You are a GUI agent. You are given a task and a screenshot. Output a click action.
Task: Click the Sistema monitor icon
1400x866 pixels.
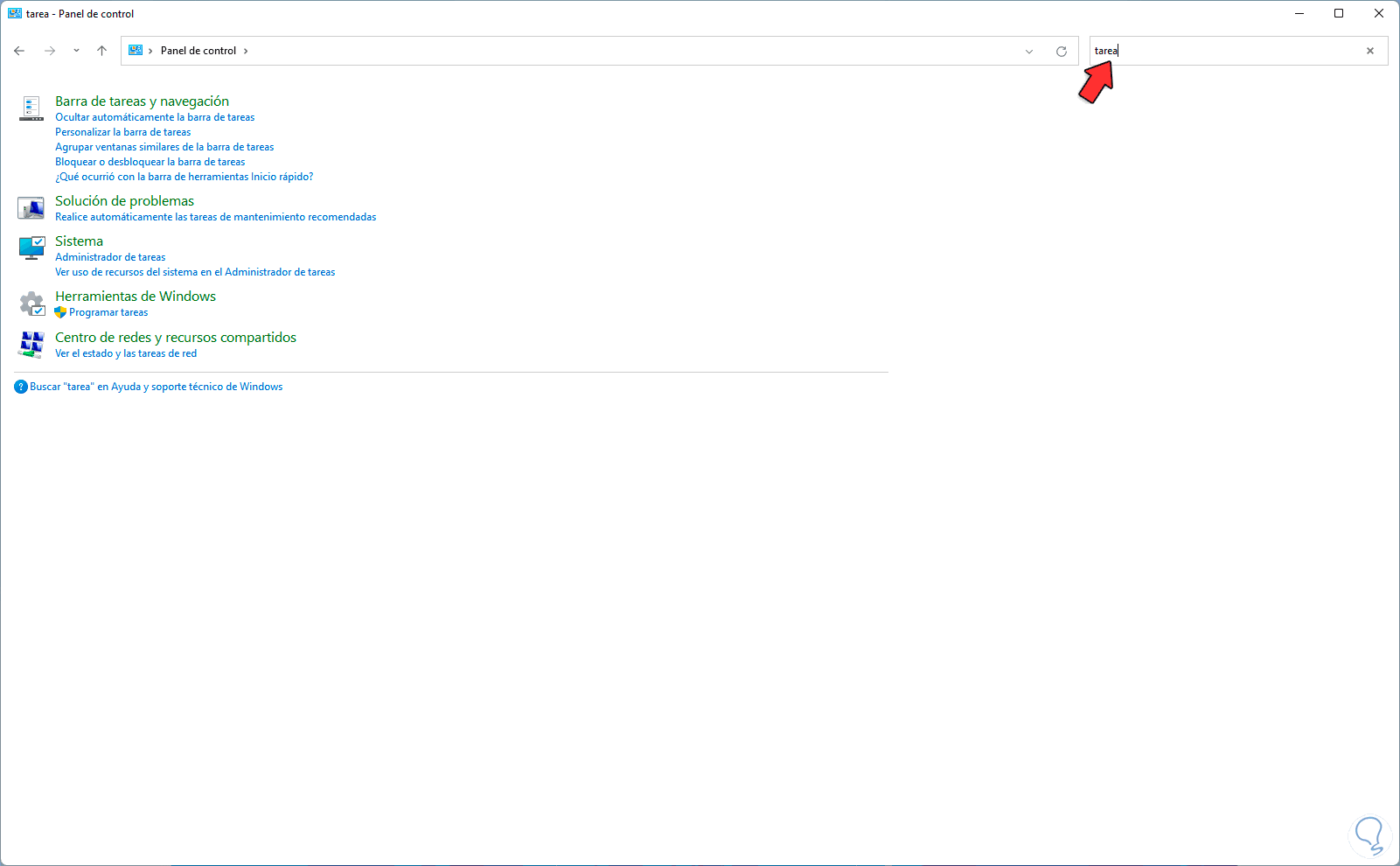(x=31, y=248)
